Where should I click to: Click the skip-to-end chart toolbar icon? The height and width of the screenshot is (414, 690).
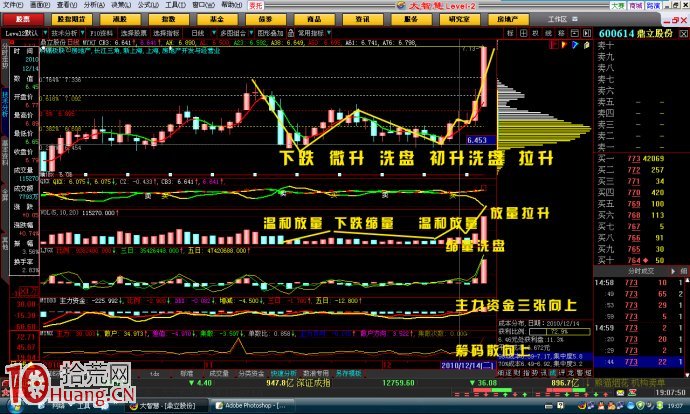tap(587, 33)
